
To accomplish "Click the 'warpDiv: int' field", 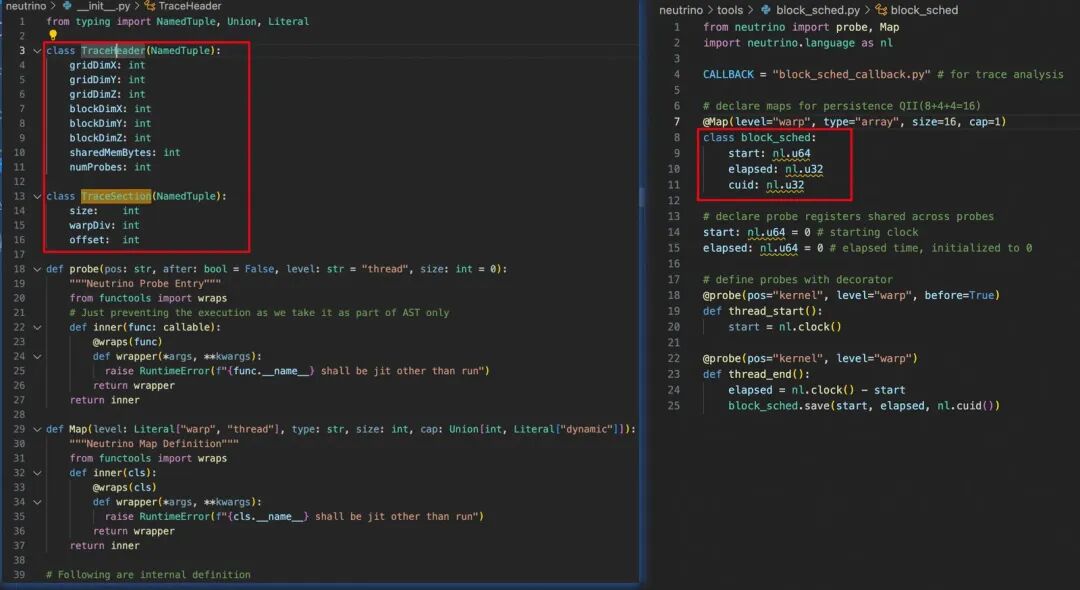I will click(x=104, y=226).
